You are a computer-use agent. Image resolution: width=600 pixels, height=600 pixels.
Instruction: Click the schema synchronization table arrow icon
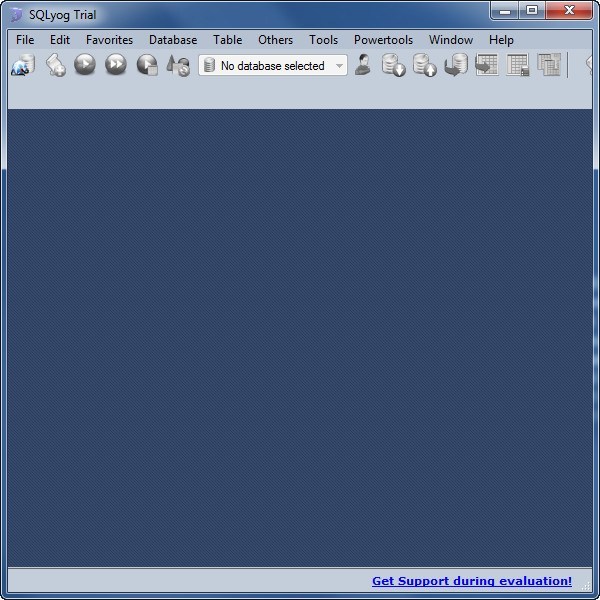click(x=486, y=65)
